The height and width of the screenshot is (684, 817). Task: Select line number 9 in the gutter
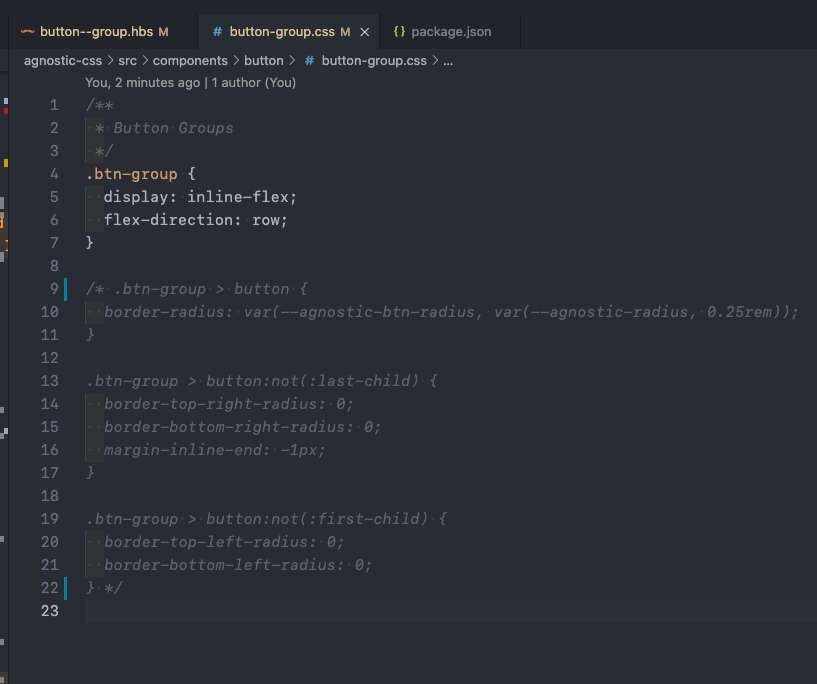(54, 289)
